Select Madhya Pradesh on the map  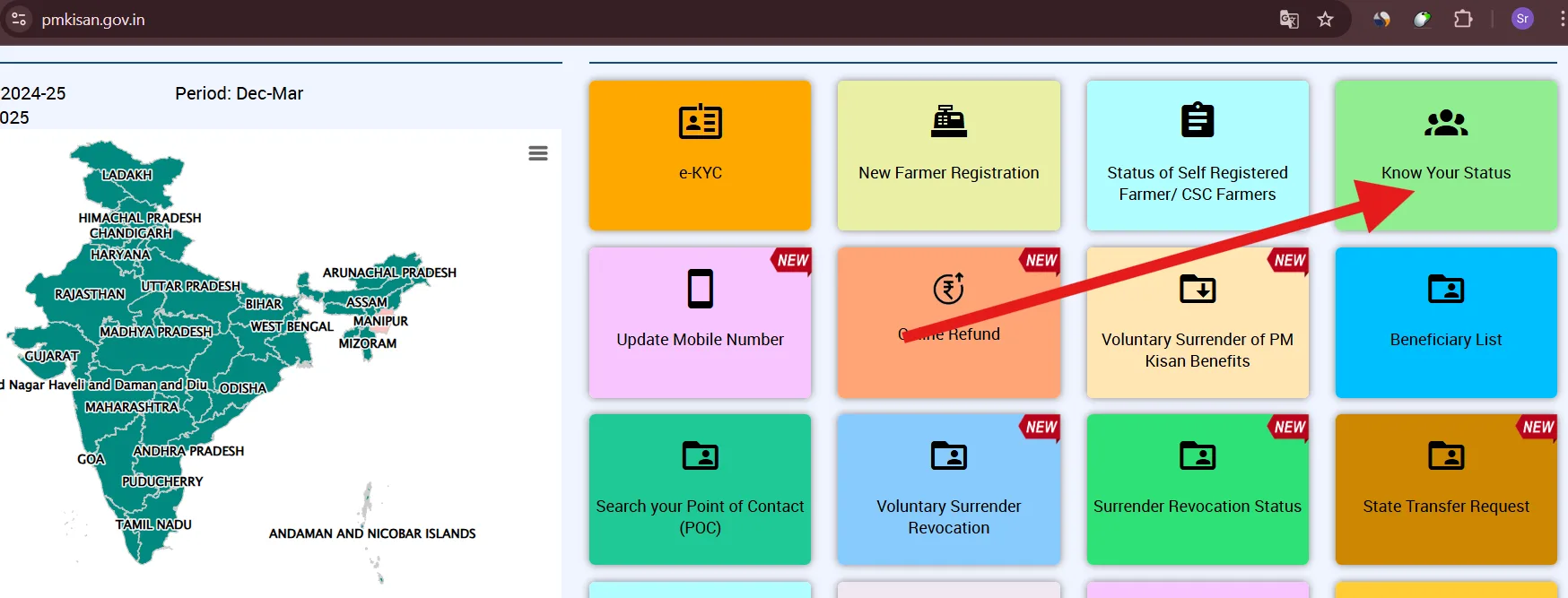tap(156, 332)
